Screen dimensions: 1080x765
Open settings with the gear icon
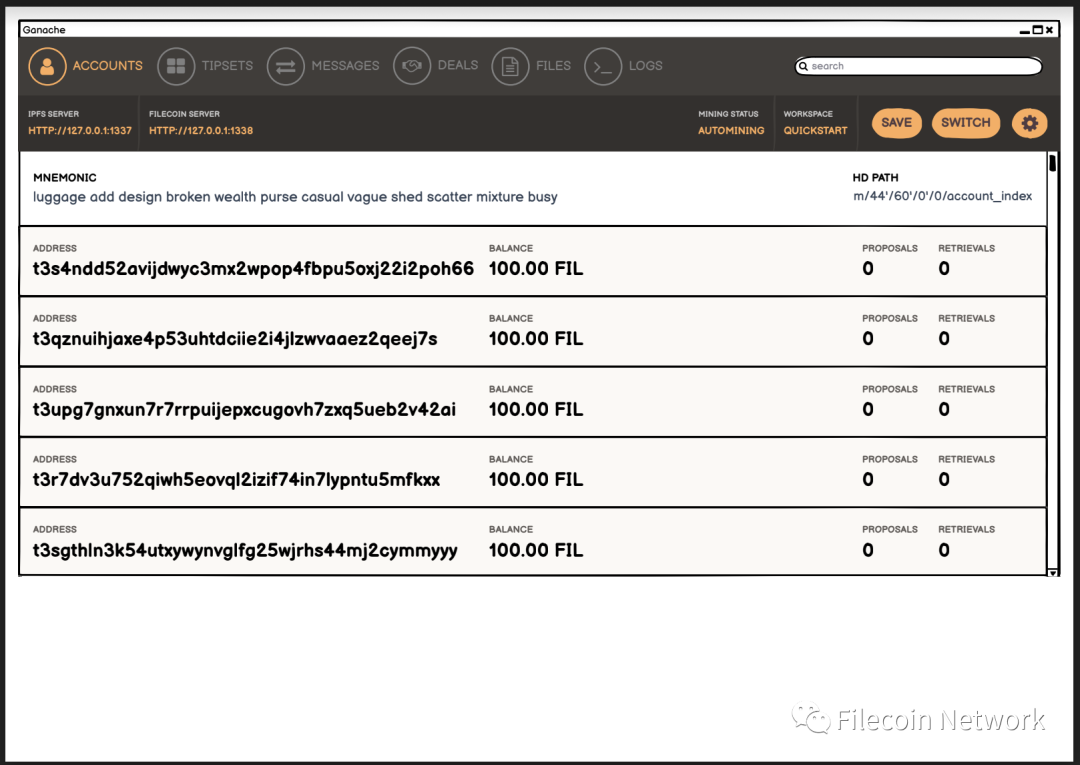[x=1029, y=123]
